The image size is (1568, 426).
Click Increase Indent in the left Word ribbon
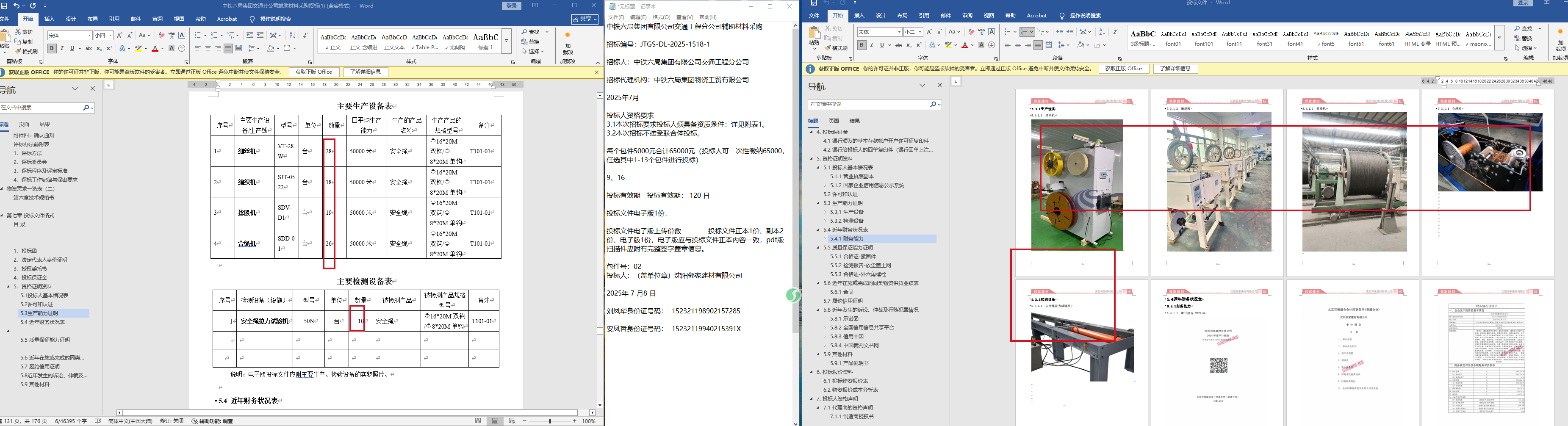point(260,35)
